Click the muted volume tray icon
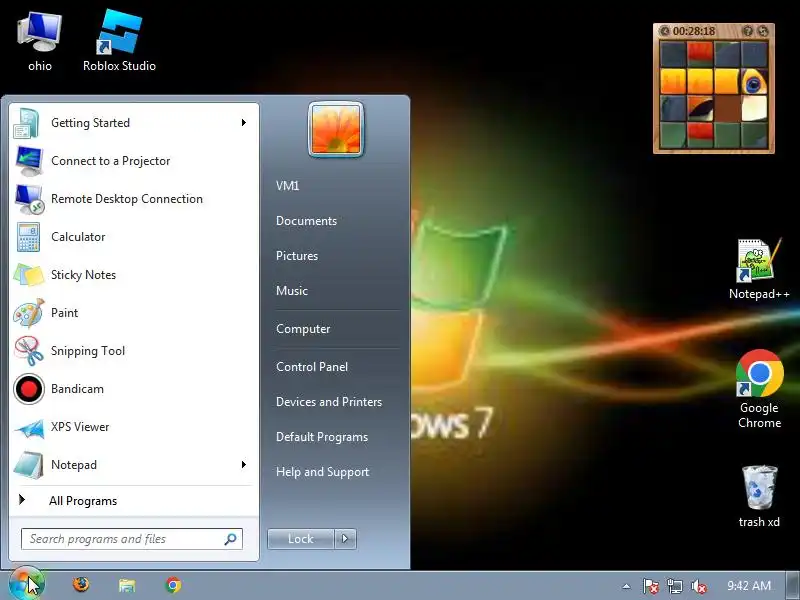The width and height of the screenshot is (800, 600). point(698,586)
